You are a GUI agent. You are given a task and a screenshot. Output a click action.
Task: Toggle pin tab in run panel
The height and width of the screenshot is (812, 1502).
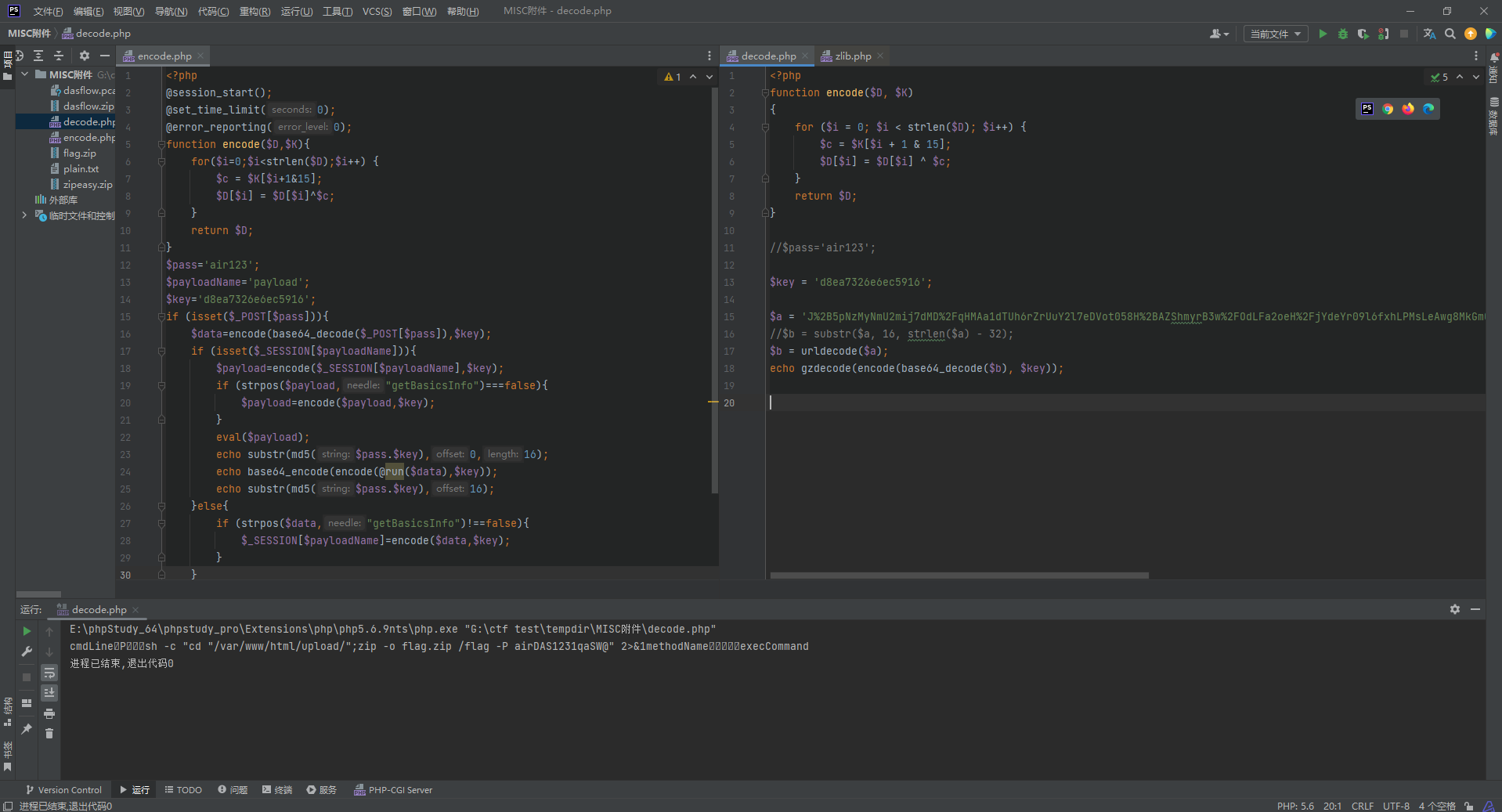pyautogui.click(x=27, y=729)
